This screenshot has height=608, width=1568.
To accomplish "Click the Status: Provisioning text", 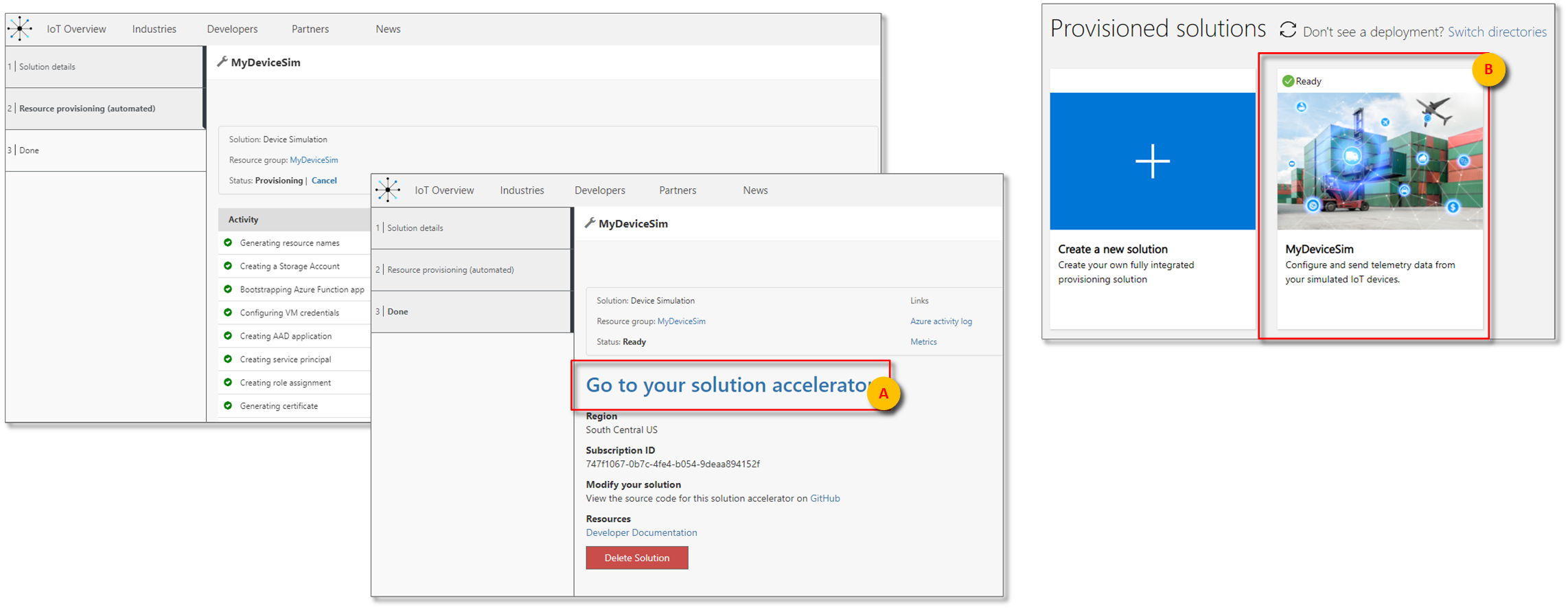I will 266,181.
